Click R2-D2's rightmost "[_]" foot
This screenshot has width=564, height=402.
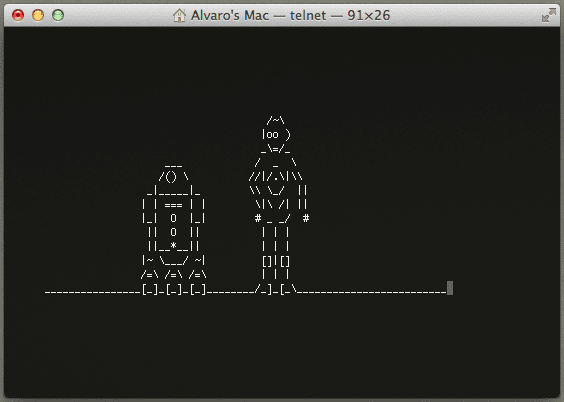198,289
